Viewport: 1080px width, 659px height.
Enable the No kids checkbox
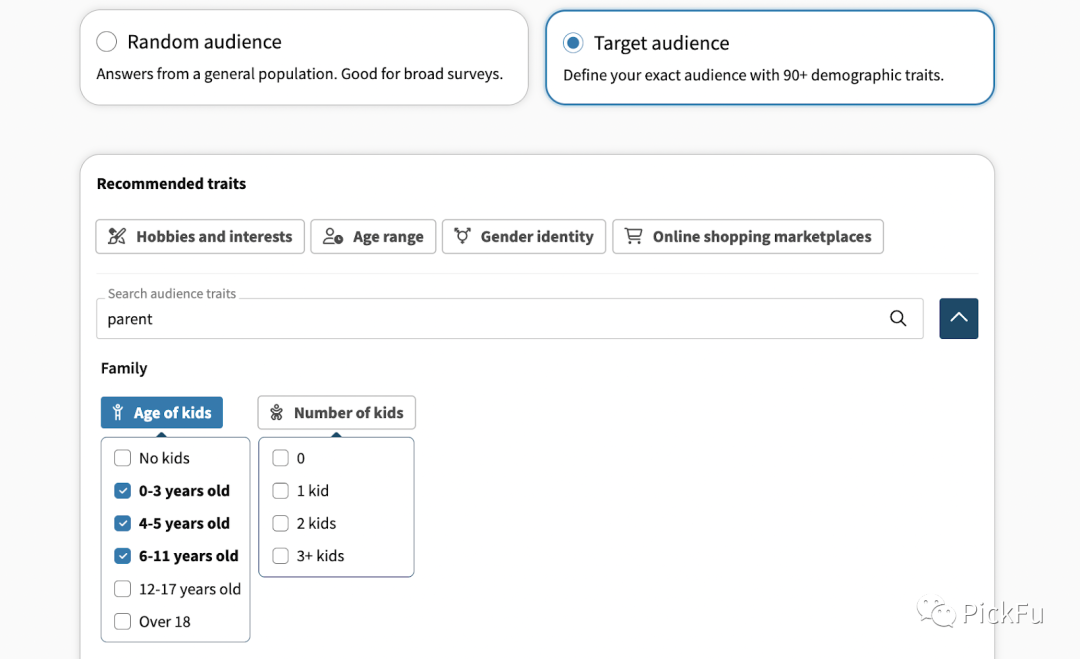coord(123,458)
